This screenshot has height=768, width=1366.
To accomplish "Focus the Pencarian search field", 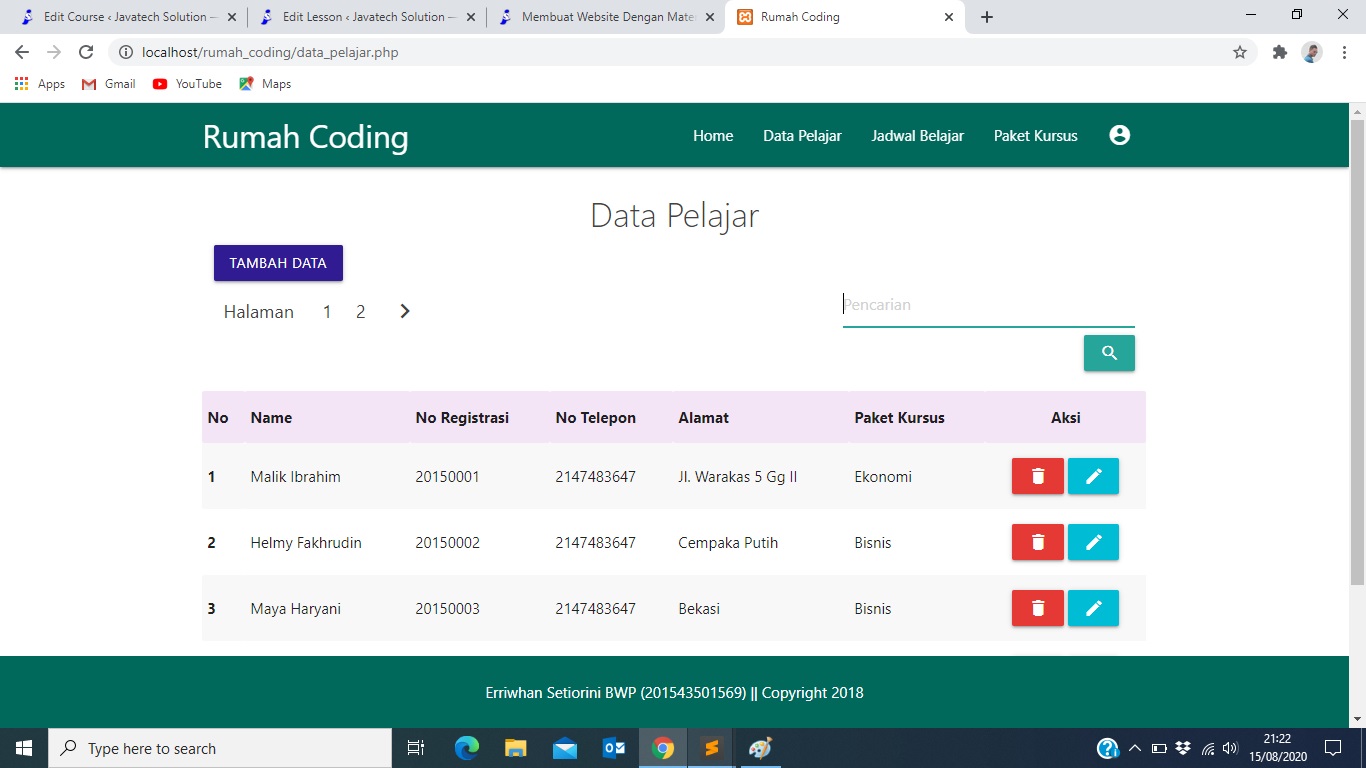I will pyautogui.click(x=988, y=305).
